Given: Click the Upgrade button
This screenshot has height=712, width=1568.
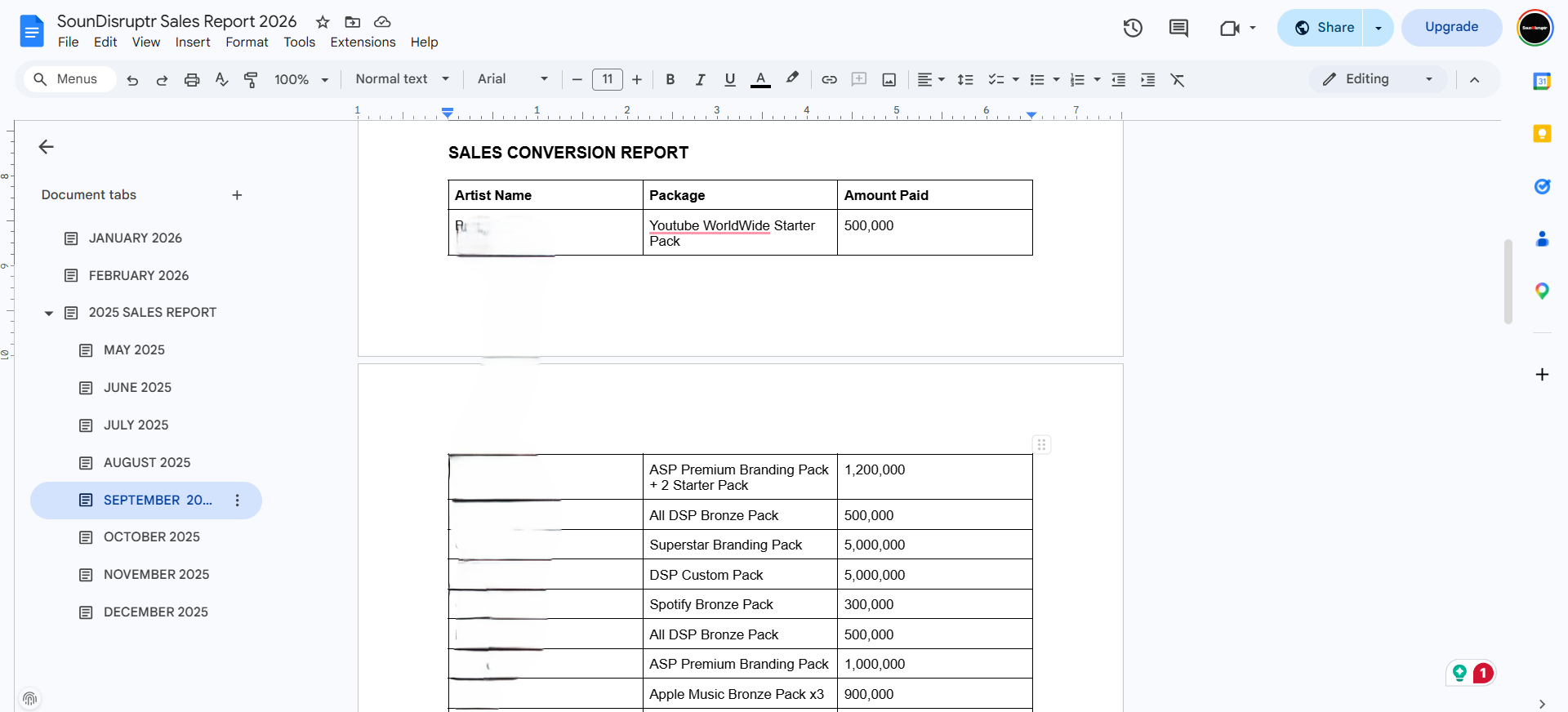Looking at the screenshot, I should point(1451,27).
